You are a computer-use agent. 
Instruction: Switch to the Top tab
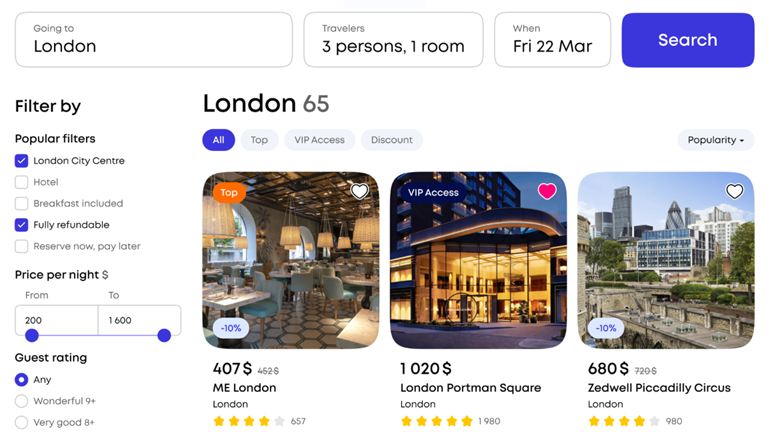point(259,140)
